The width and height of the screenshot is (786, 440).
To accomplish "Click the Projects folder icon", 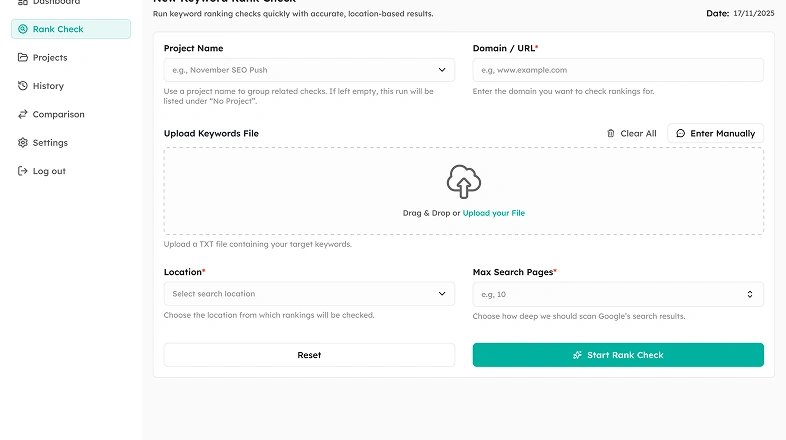I will 23,58.
